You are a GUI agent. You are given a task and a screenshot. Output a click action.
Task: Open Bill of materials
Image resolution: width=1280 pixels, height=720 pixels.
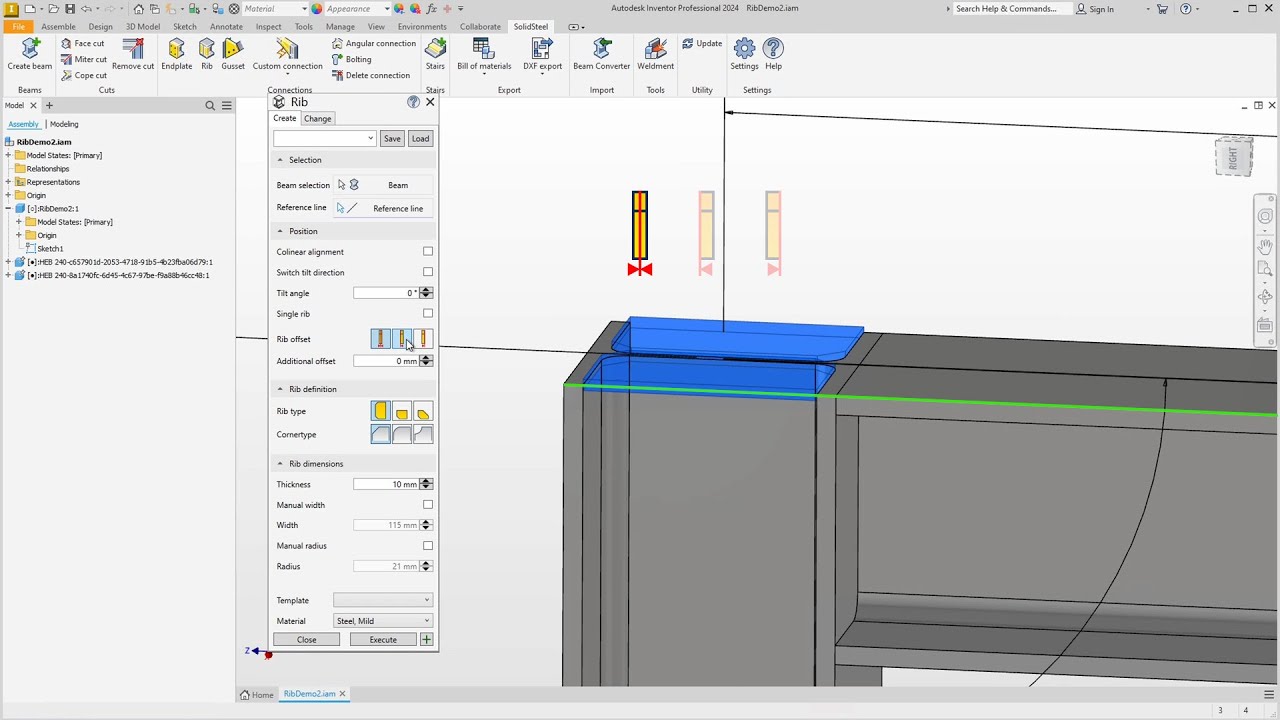484,57
